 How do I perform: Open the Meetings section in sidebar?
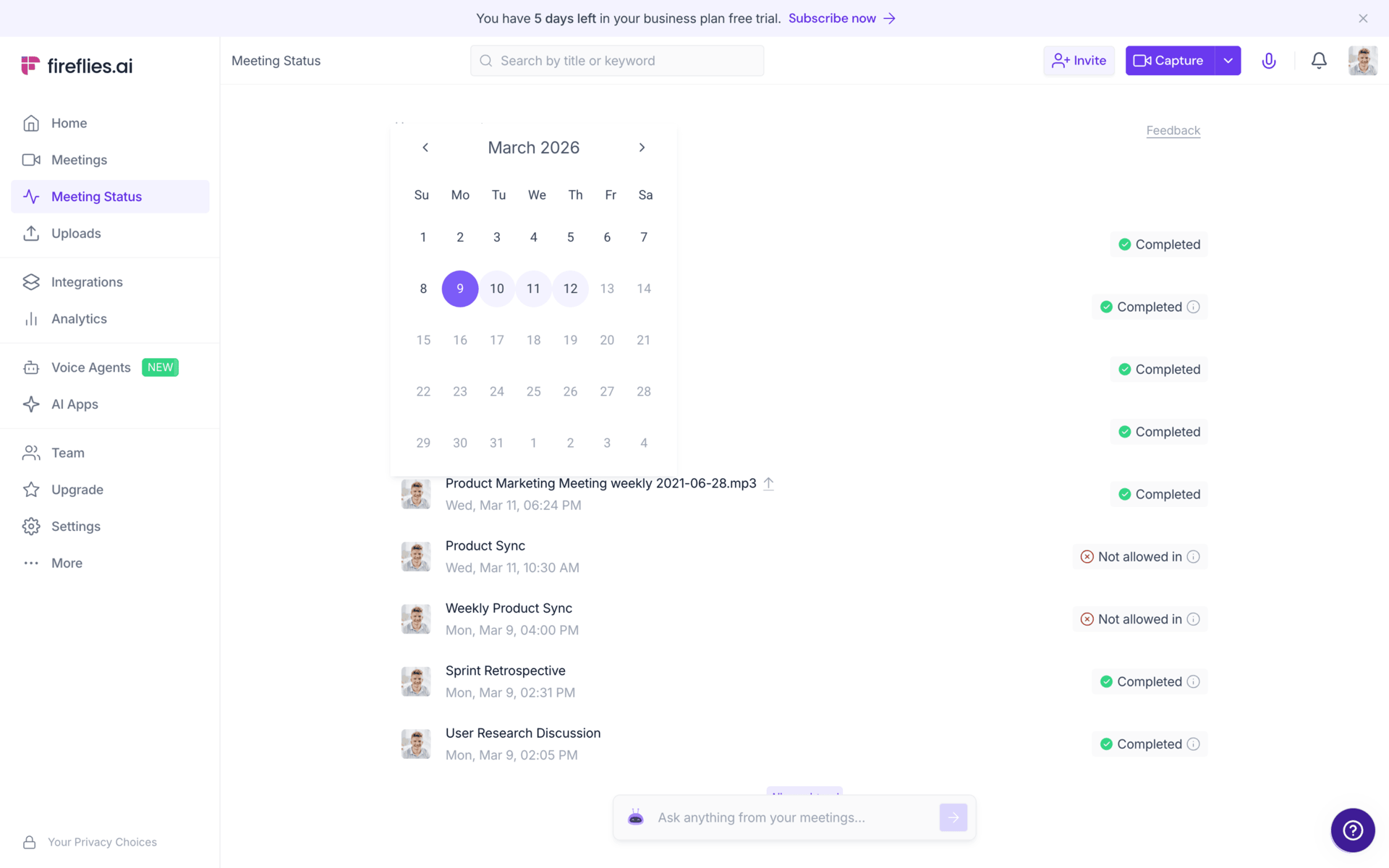point(110,160)
